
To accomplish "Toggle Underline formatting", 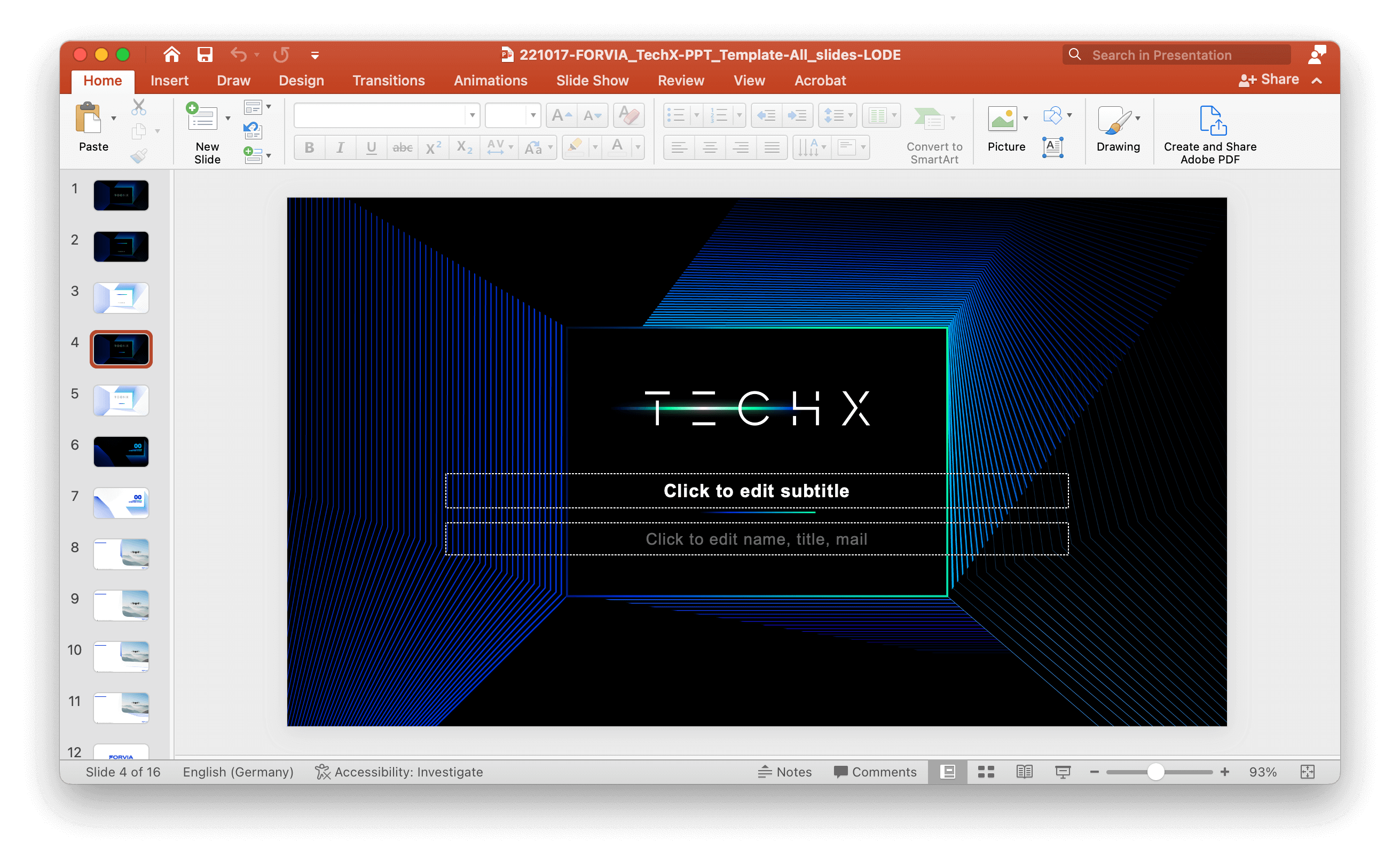I will pyautogui.click(x=371, y=147).
